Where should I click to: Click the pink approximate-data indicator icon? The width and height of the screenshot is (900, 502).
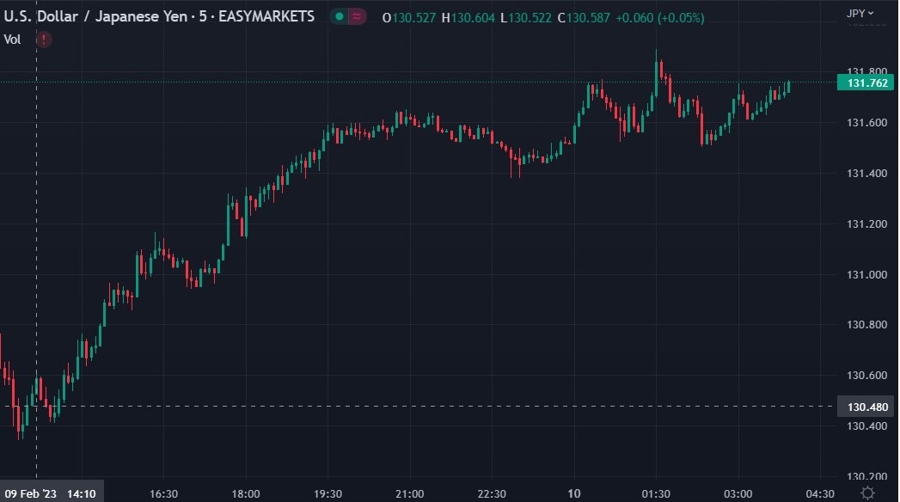(356, 17)
